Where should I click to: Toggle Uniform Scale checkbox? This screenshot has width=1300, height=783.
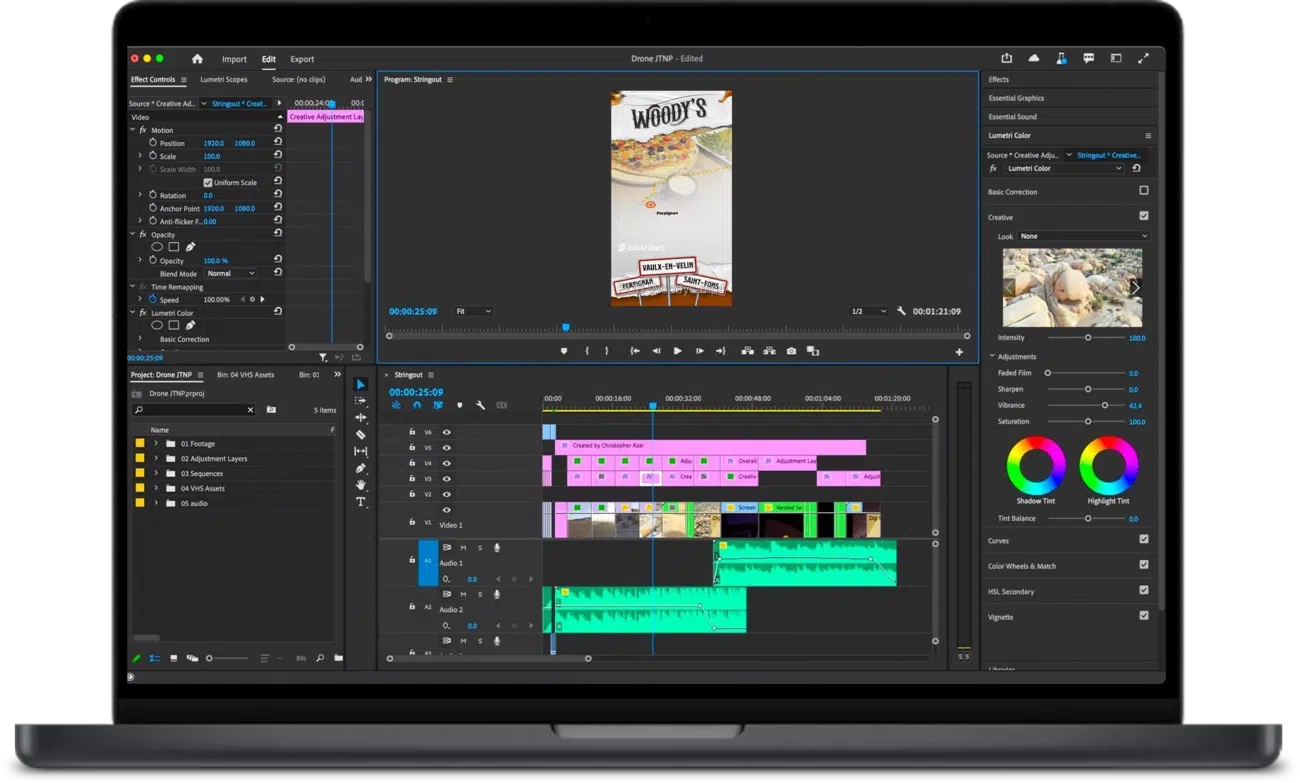click(208, 183)
